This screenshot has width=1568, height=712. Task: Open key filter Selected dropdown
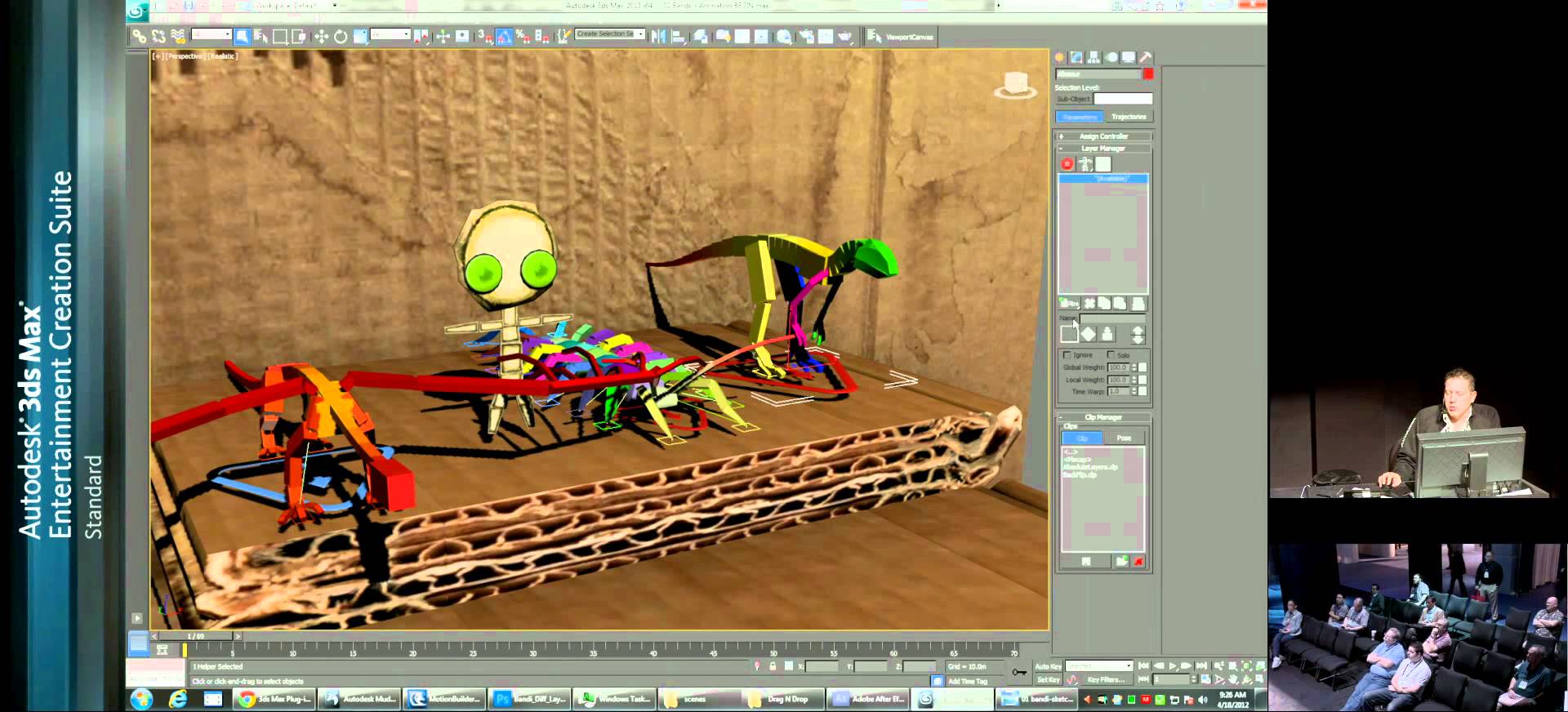point(1099,666)
